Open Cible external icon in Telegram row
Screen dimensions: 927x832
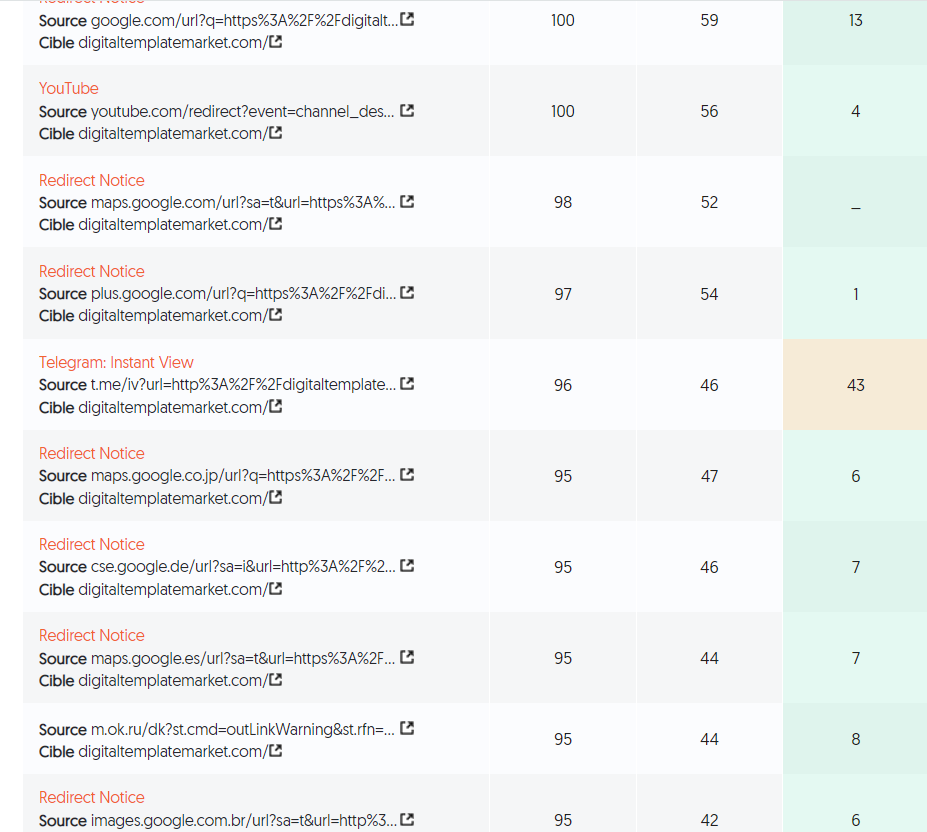(x=275, y=407)
